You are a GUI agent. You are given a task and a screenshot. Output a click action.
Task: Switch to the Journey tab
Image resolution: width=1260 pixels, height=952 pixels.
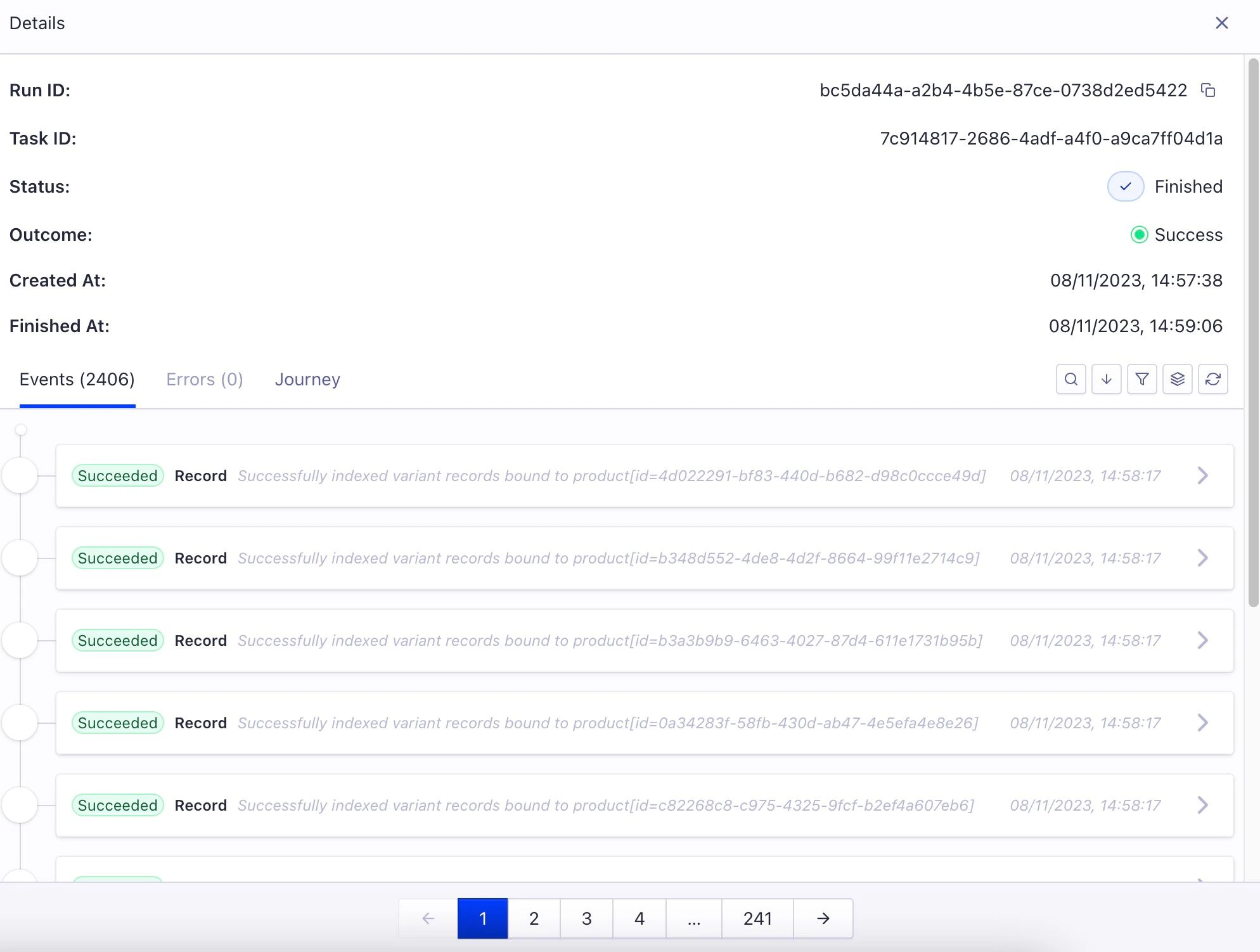click(x=307, y=379)
